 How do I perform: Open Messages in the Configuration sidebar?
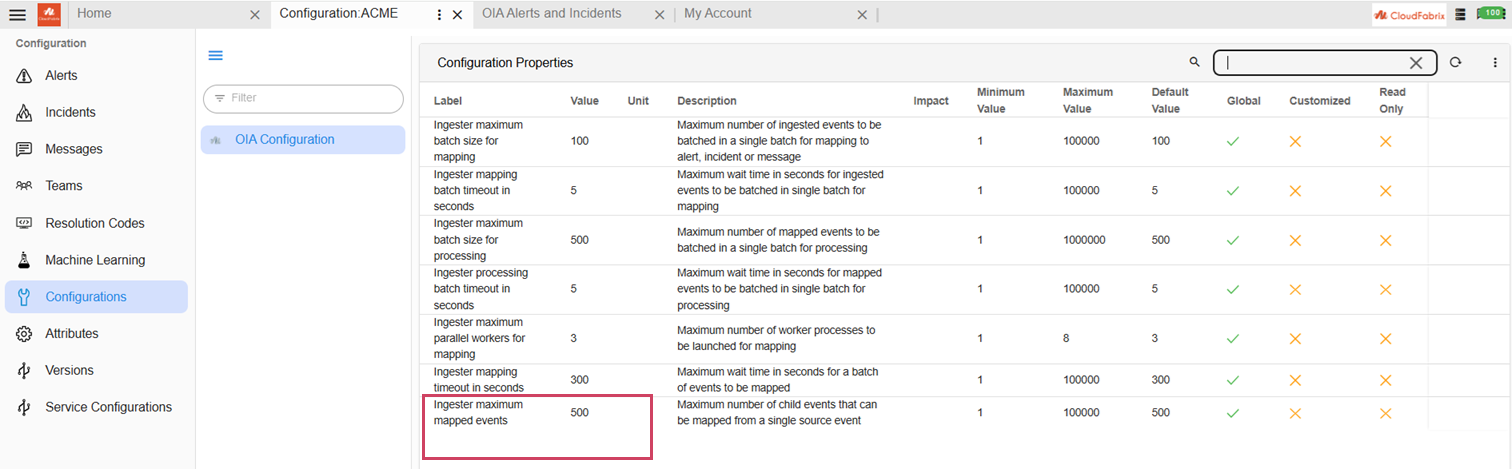coord(74,149)
